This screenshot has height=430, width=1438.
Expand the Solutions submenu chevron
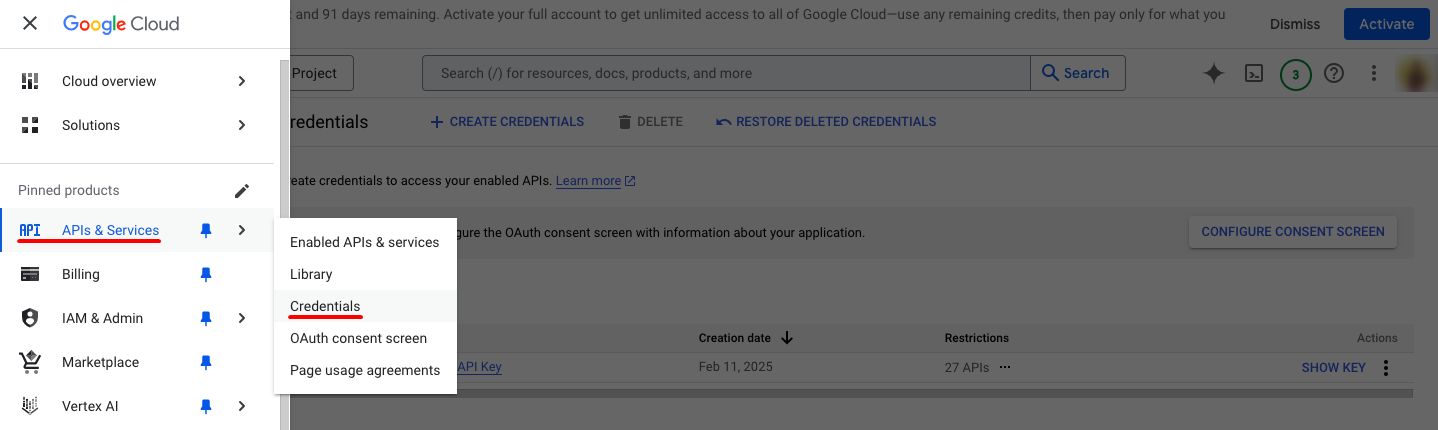[x=242, y=125]
